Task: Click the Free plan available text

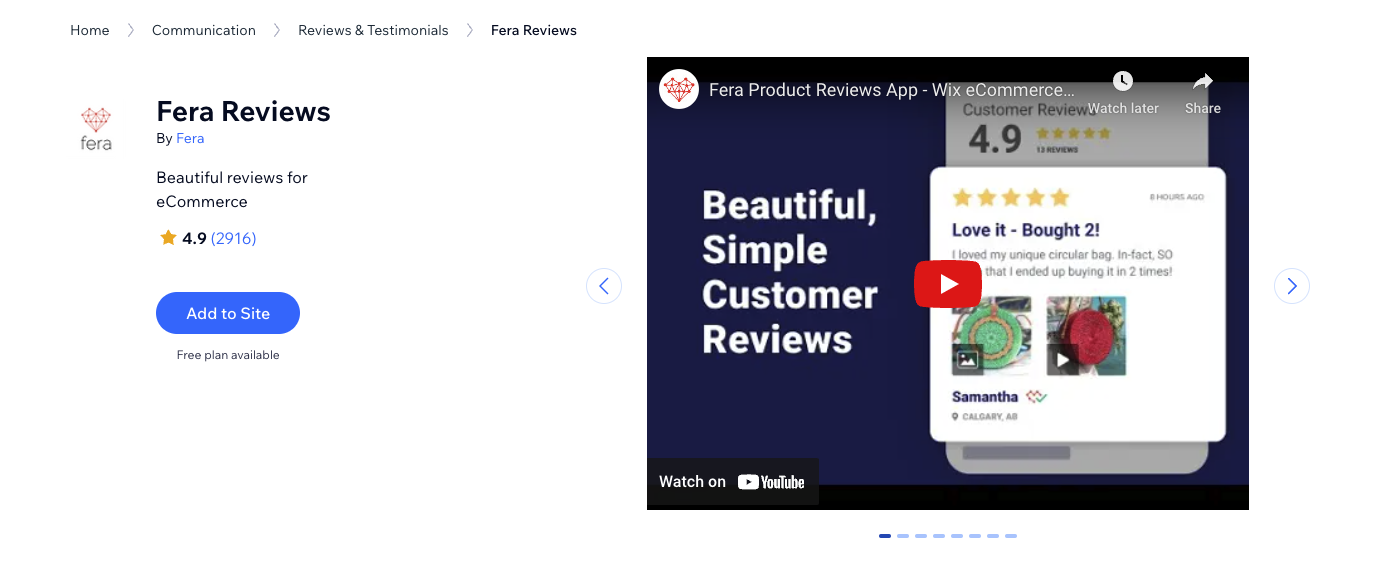Action: pos(228,355)
